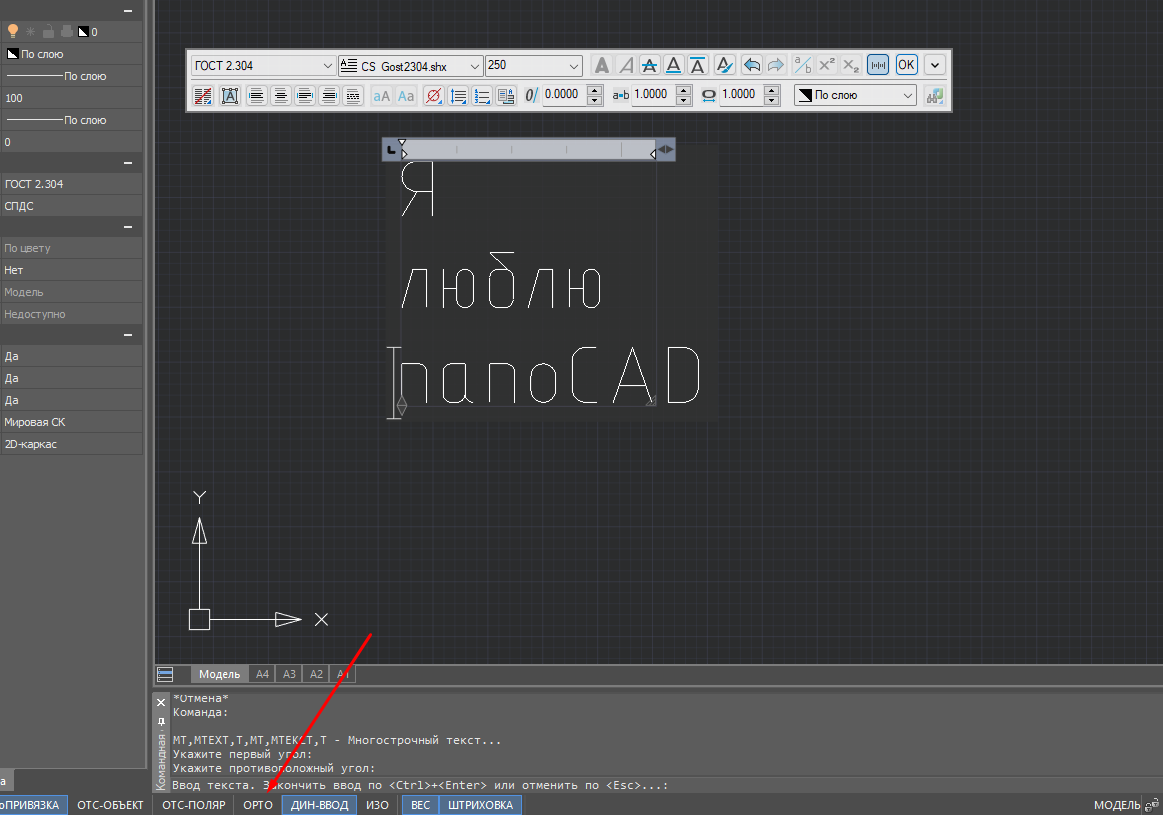The width and height of the screenshot is (1163, 815).
Task: Switch to the A2 layout tab
Action: point(317,674)
